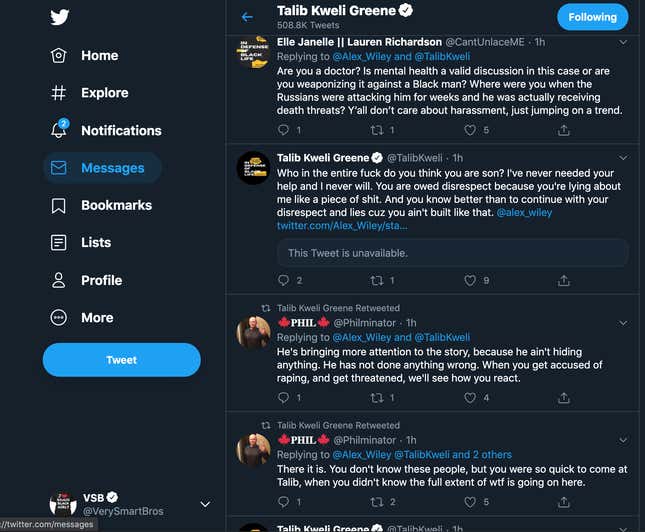The image size is (645, 532).
Task: Reply to Elle Janelle's tweet
Action: (283, 130)
